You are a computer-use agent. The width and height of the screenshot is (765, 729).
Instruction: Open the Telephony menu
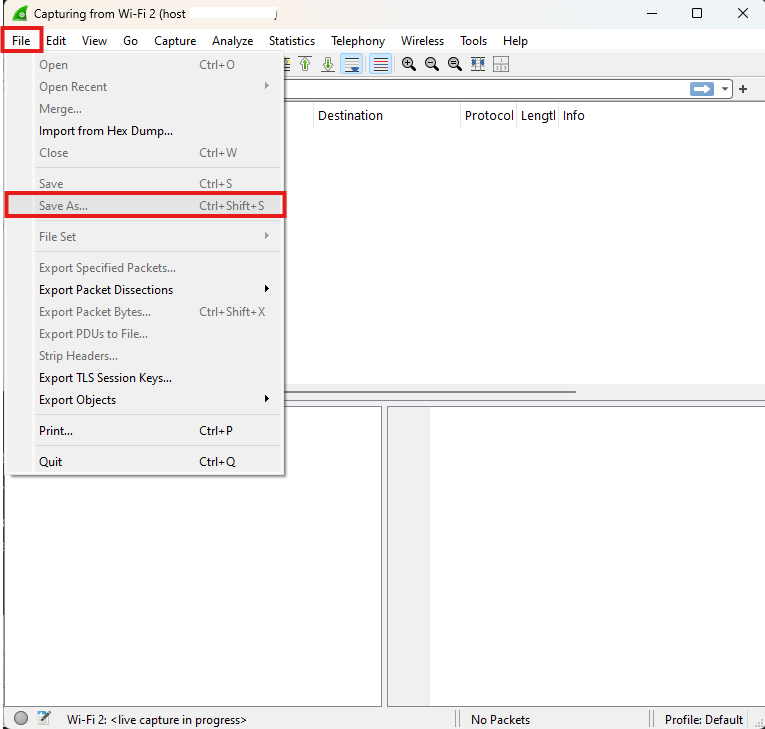(358, 40)
